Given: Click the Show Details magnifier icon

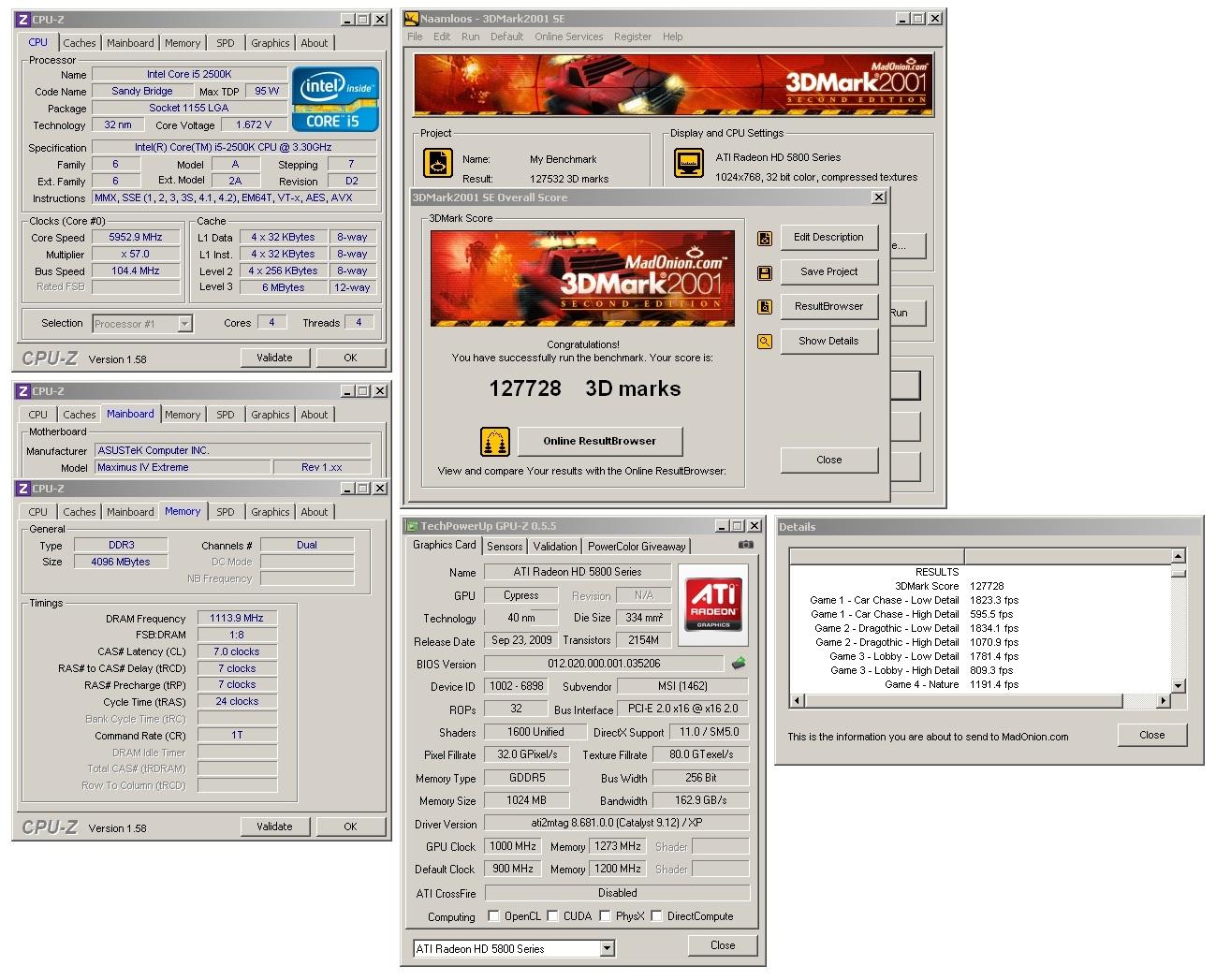Looking at the screenshot, I should 765,342.
